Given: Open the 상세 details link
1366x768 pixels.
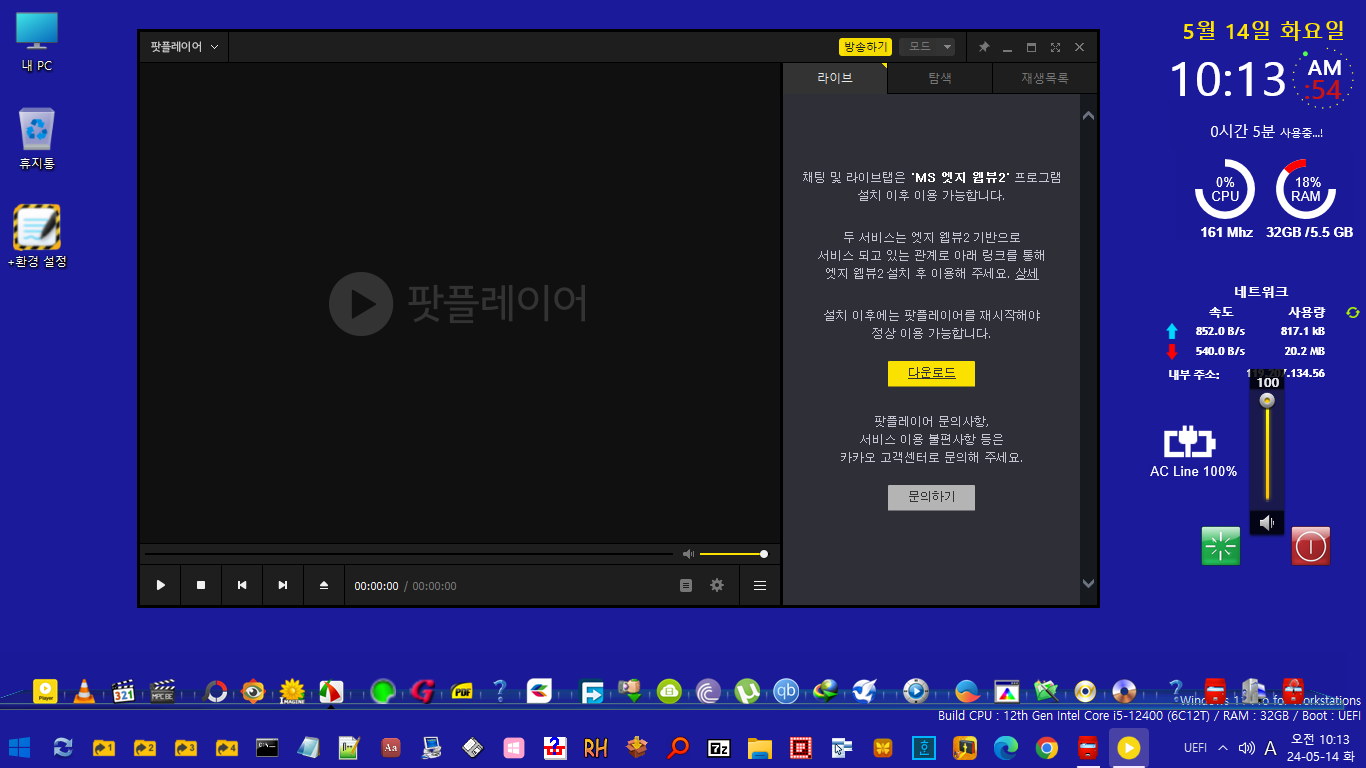Looking at the screenshot, I should 1027,273.
